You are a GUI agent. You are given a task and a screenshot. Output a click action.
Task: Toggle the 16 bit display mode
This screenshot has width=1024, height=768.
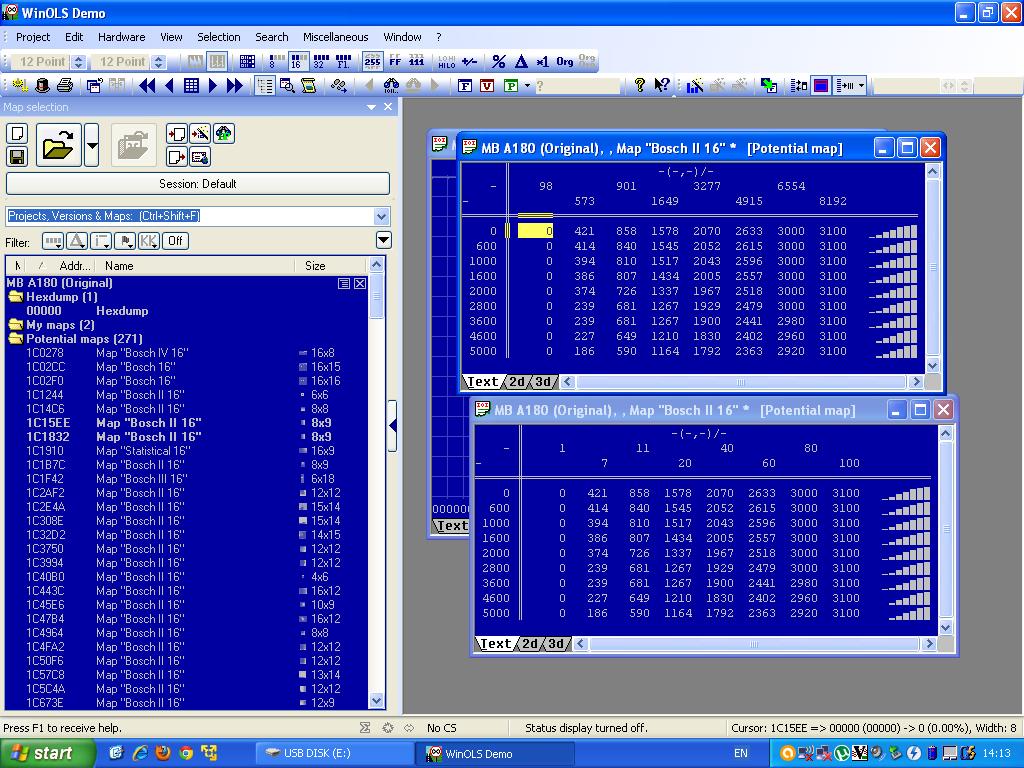coord(298,61)
